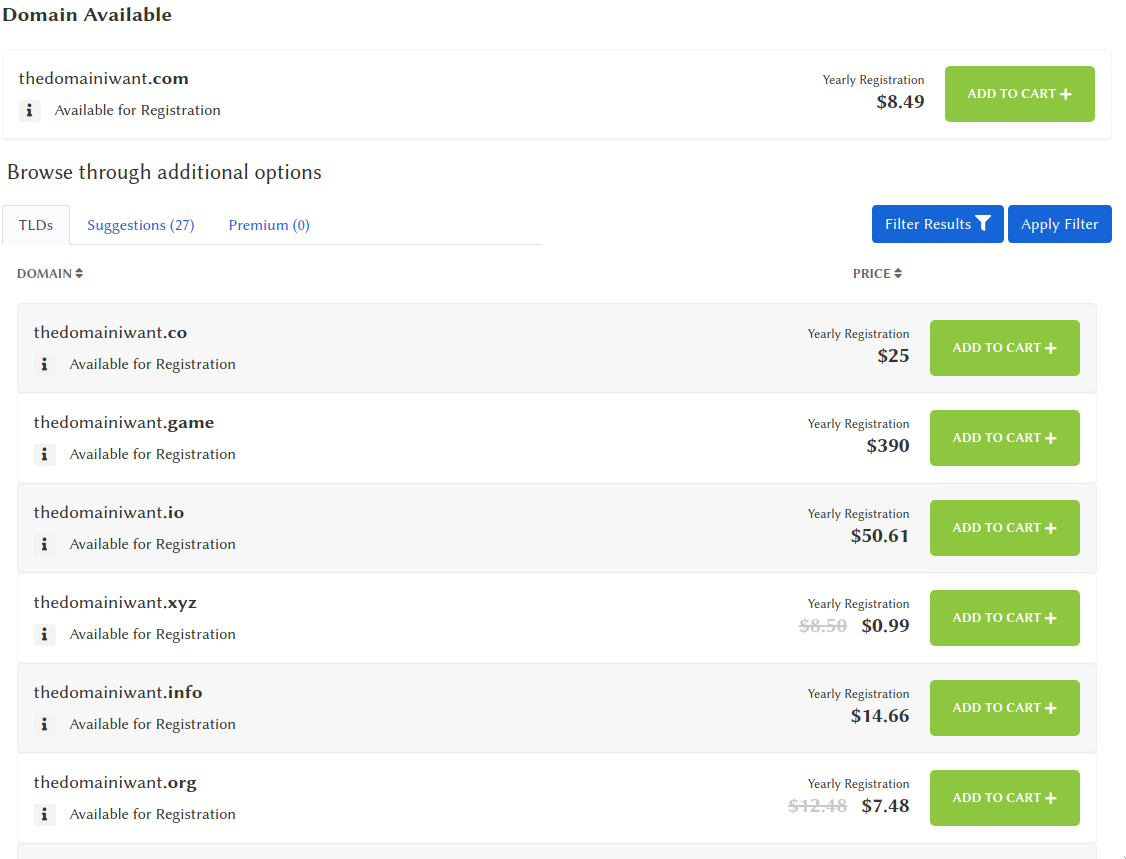Click the $390 price
Viewport: 1126px width, 859px height.
point(888,446)
